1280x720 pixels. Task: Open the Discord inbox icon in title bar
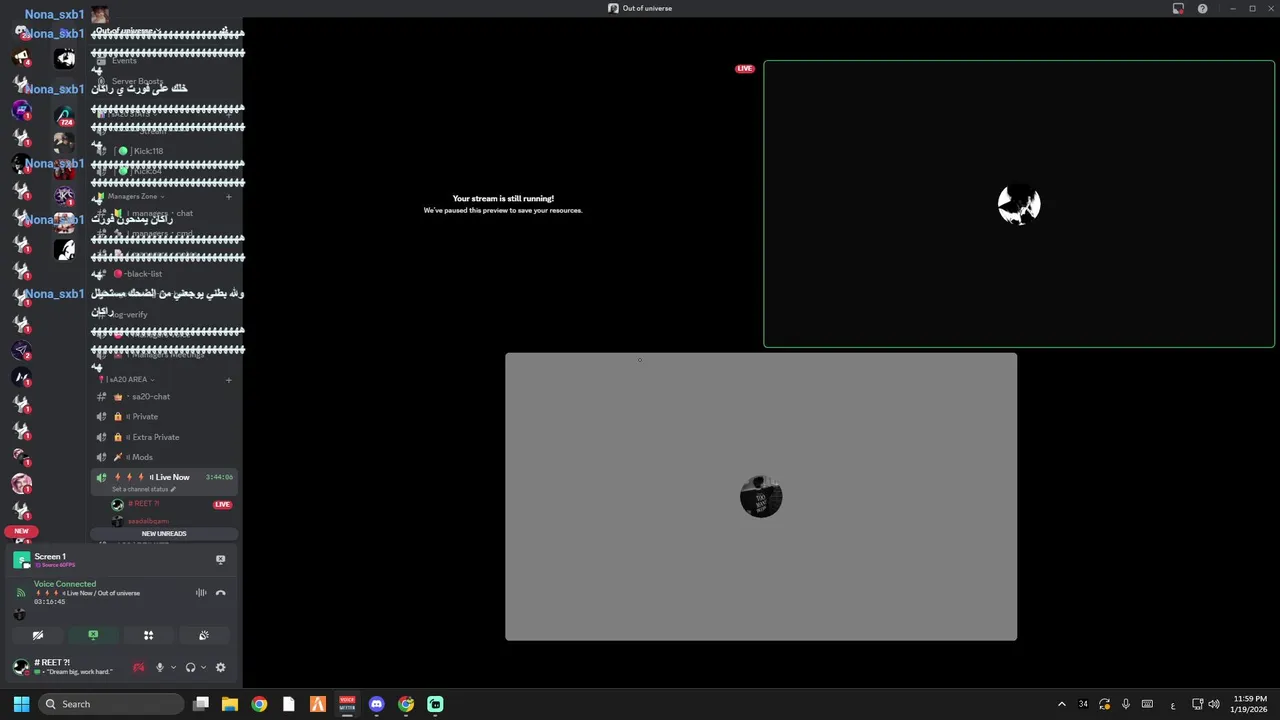tap(1178, 8)
